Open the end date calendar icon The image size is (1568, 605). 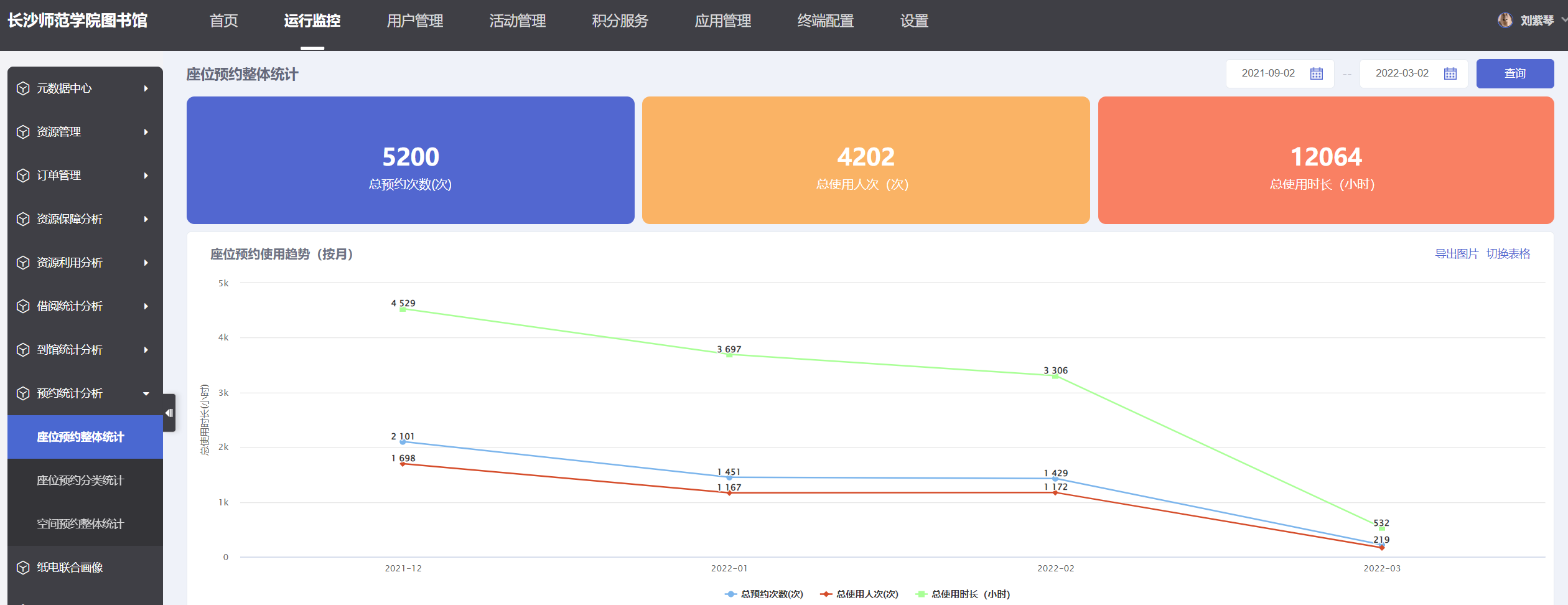tap(1450, 73)
